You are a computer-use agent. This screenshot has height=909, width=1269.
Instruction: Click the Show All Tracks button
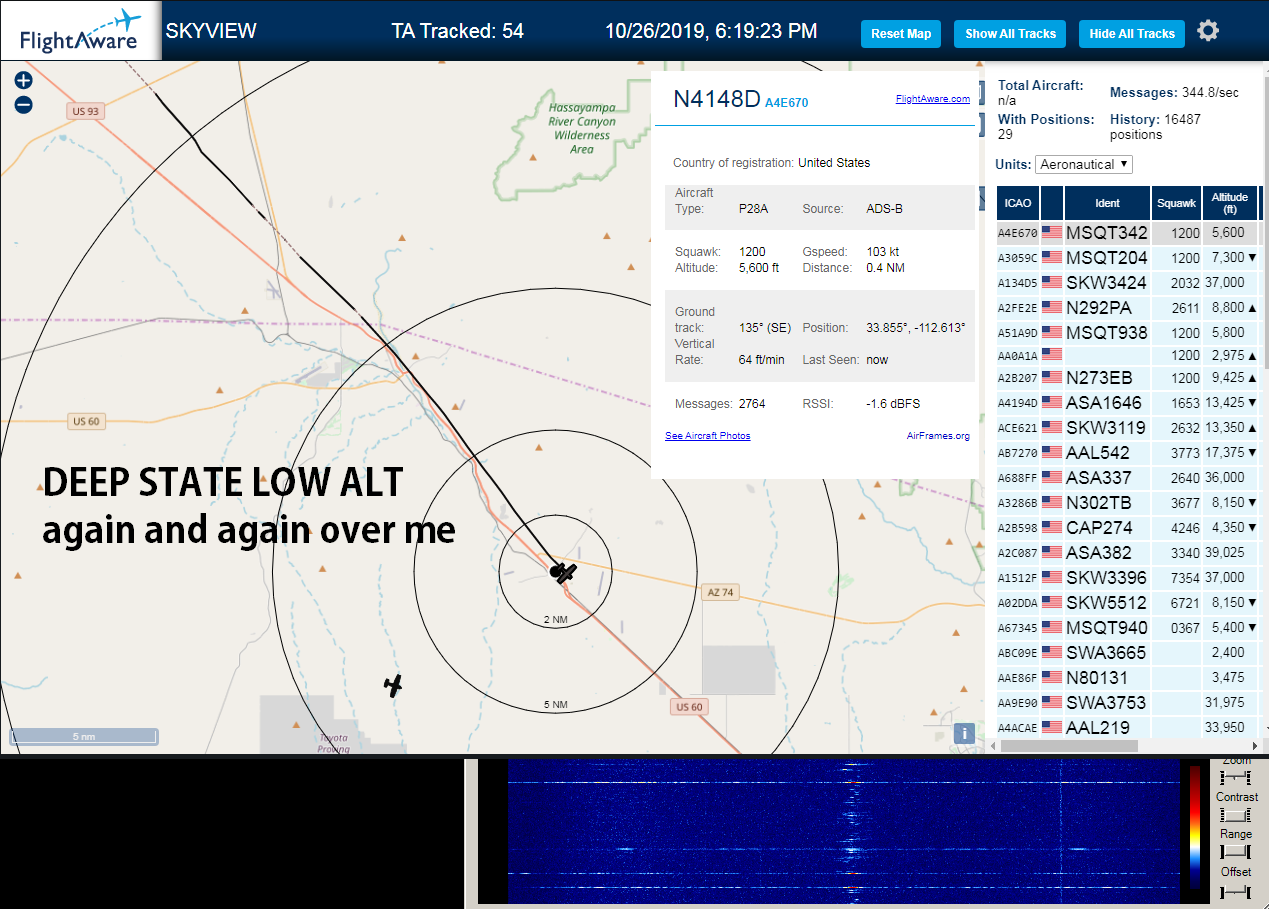(x=1010, y=34)
